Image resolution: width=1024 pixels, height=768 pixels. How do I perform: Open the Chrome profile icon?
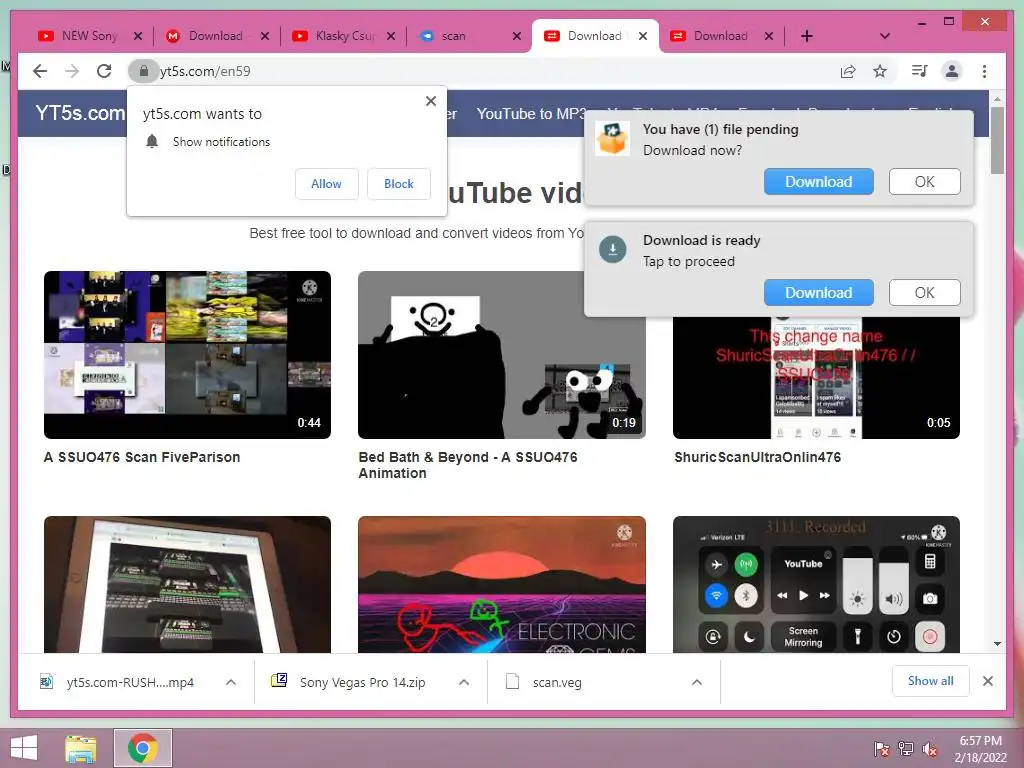point(952,71)
